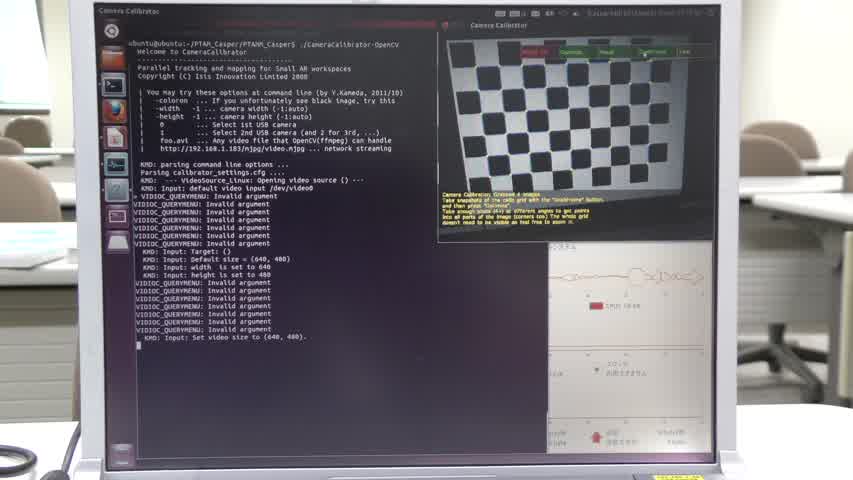Click the 'Welcome to CameraCalibrator' terminal line
Screen dimensions: 853x480
point(192,52)
